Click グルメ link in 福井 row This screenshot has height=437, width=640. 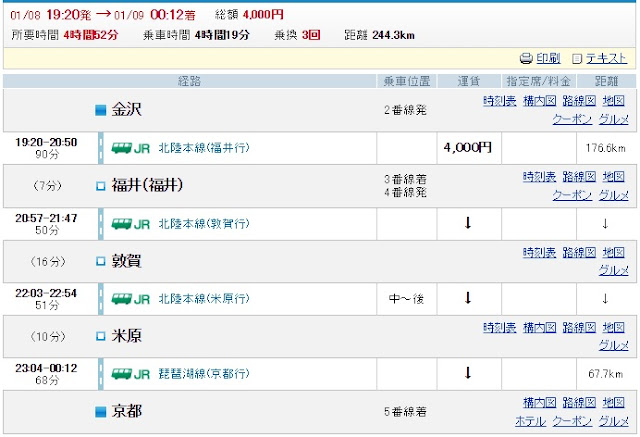[x=613, y=195]
